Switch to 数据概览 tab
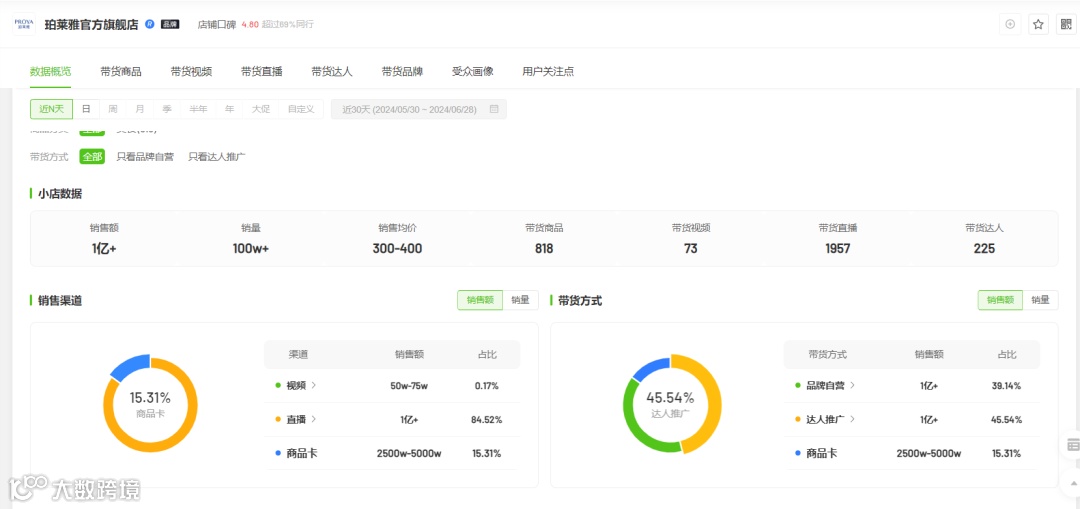The image size is (1080, 509). (x=50, y=71)
